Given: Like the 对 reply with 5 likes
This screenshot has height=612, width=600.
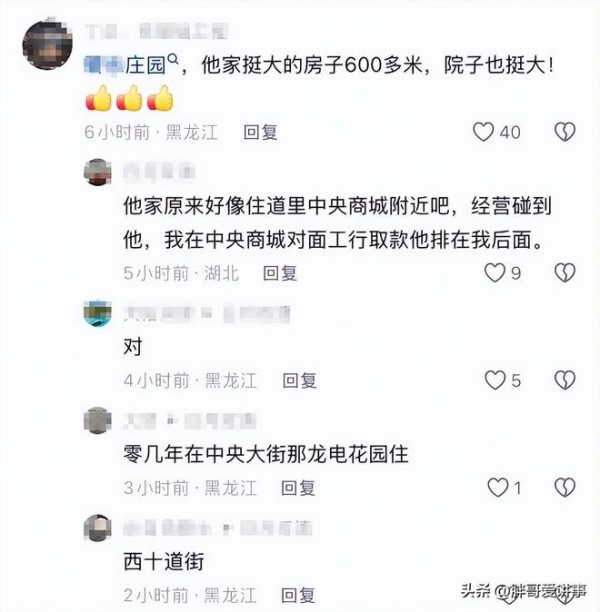Looking at the screenshot, I should tap(495, 380).
